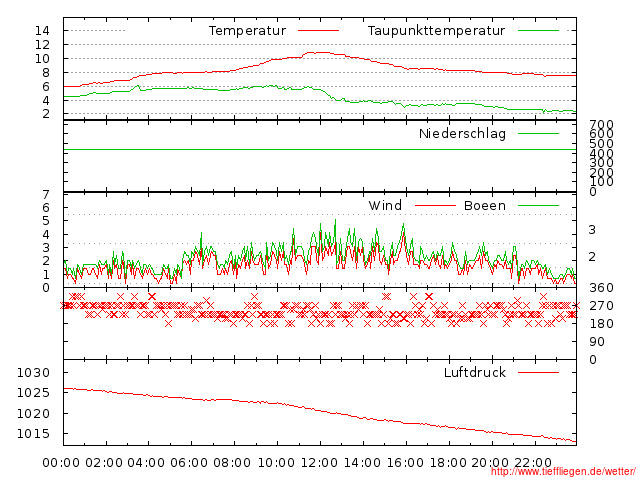Image resolution: width=640 pixels, height=480 pixels.
Task: Click the 1020 pressure axis value
Action: 33,413
